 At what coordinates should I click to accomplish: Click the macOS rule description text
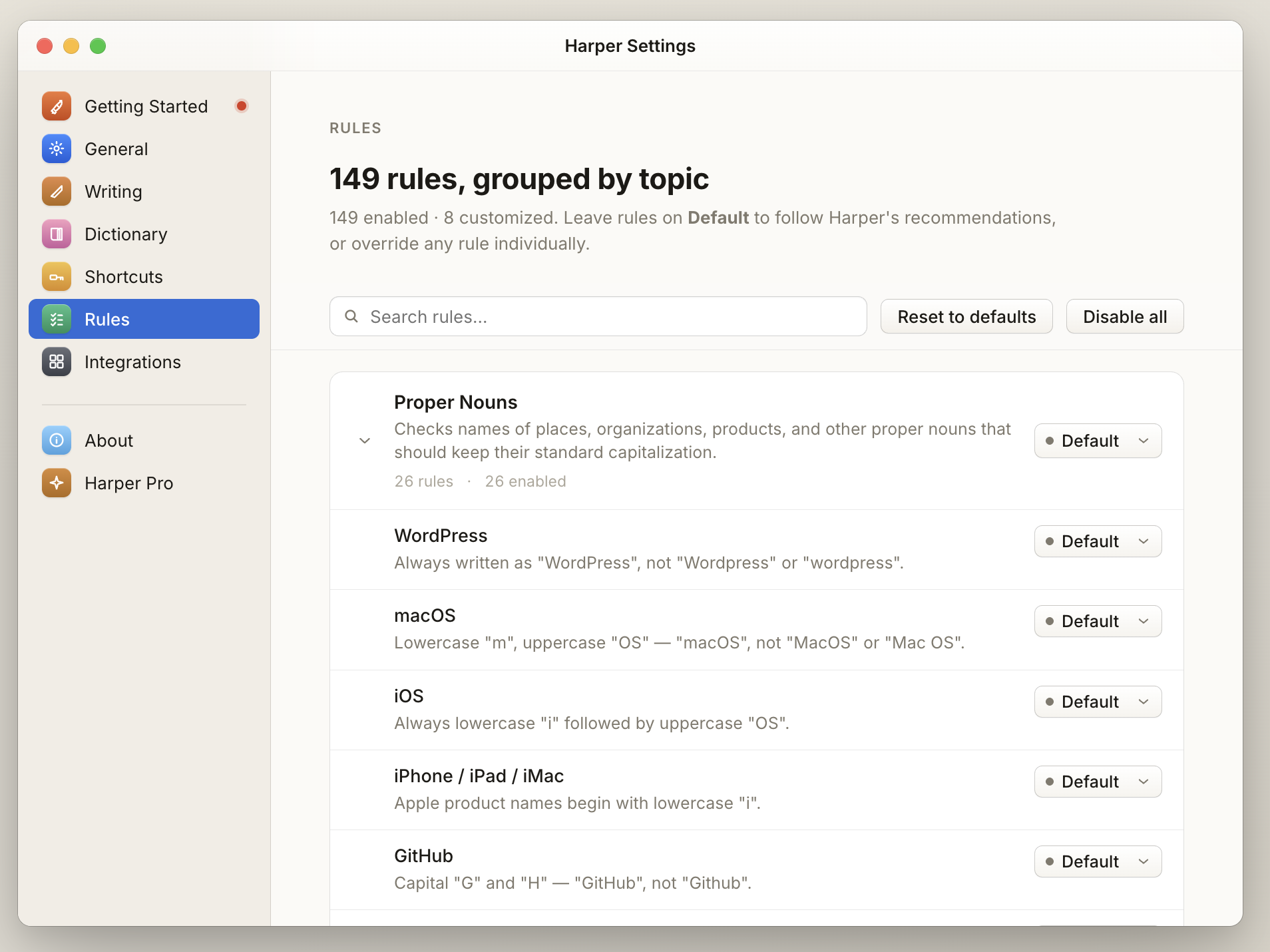click(x=679, y=643)
